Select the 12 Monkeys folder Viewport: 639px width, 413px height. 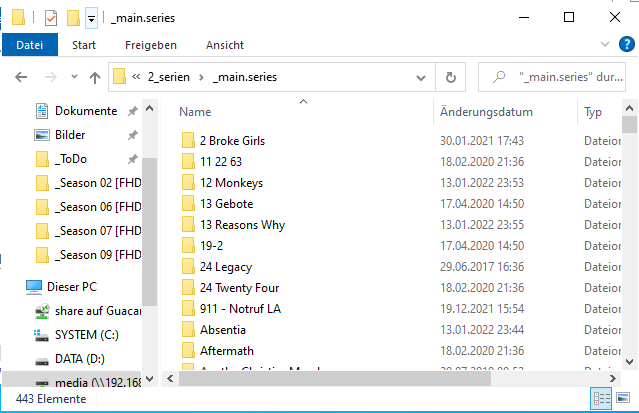coord(231,183)
